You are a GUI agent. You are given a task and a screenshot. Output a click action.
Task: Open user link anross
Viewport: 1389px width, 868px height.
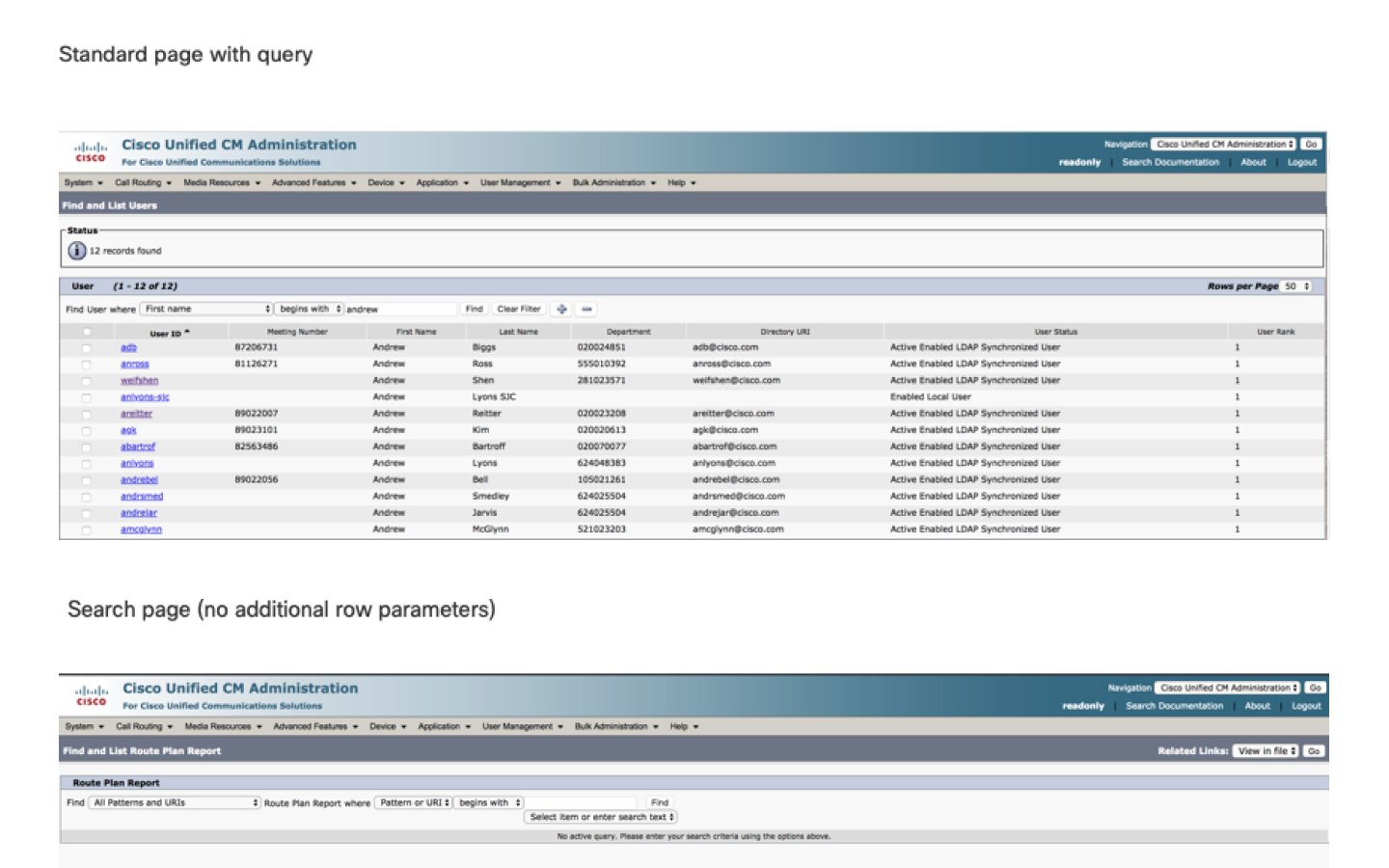tap(135, 365)
